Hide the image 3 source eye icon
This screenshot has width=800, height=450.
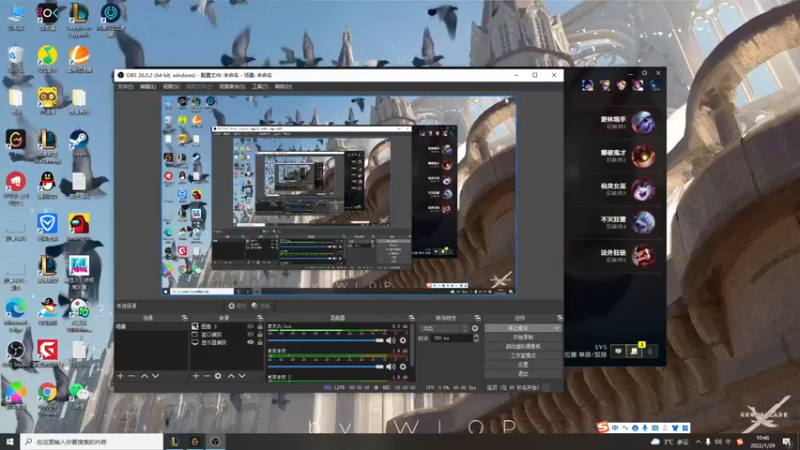(250, 327)
